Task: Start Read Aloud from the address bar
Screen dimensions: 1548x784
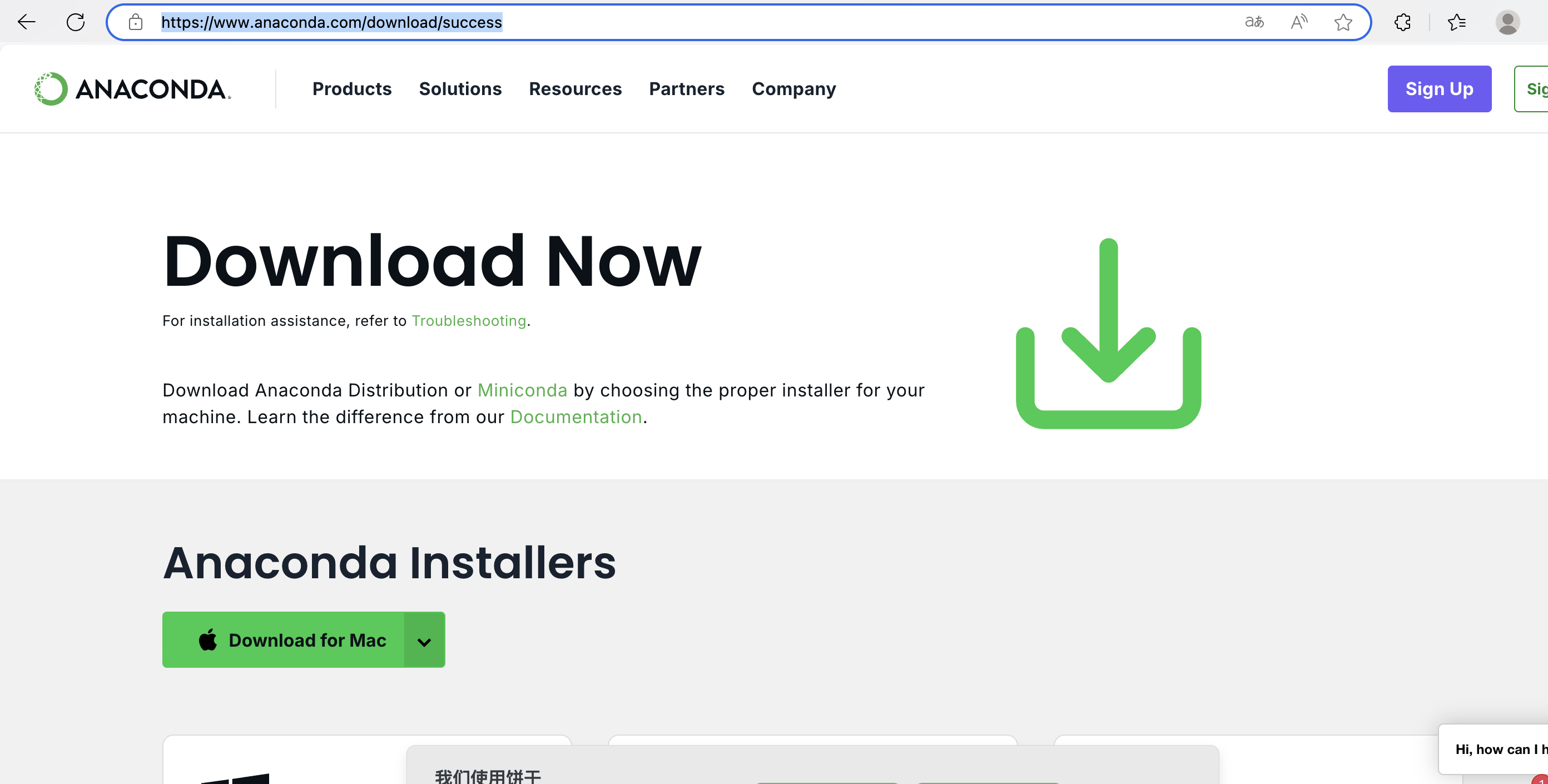Action: point(1298,22)
